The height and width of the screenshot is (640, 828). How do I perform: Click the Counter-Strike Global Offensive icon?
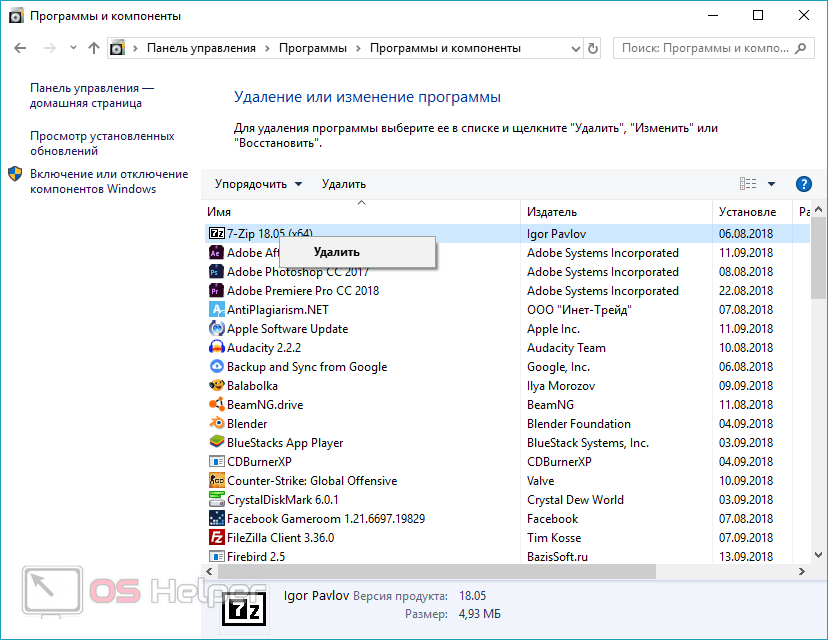tap(217, 481)
